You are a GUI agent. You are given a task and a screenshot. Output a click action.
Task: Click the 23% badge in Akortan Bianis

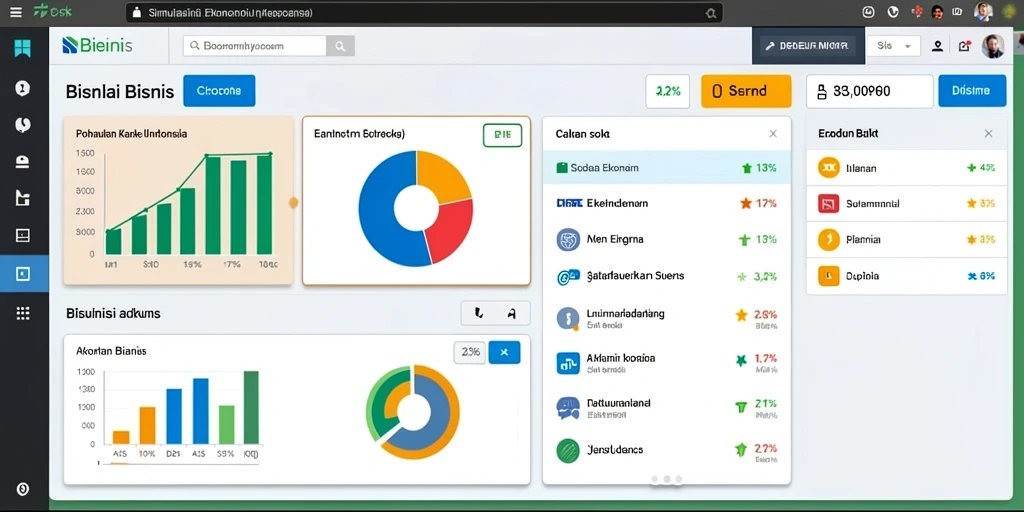click(470, 352)
